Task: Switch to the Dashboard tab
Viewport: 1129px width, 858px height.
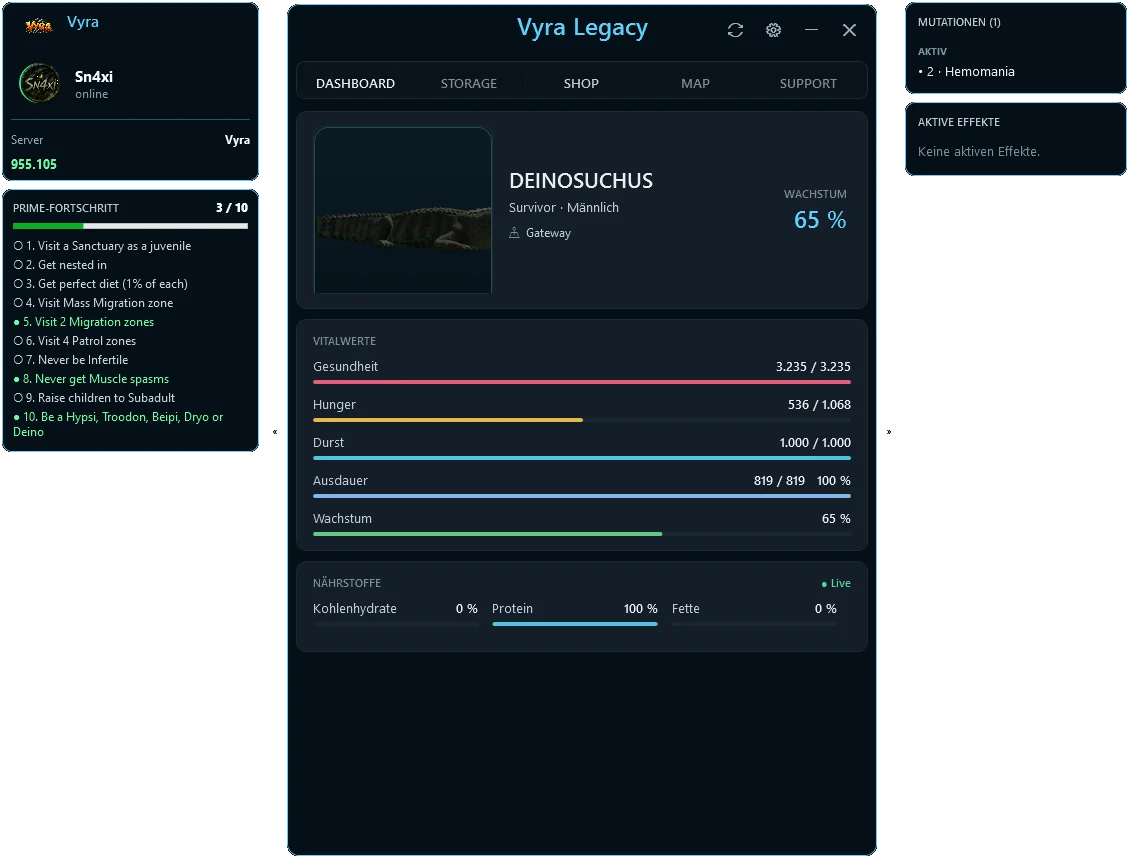Action: (x=355, y=83)
